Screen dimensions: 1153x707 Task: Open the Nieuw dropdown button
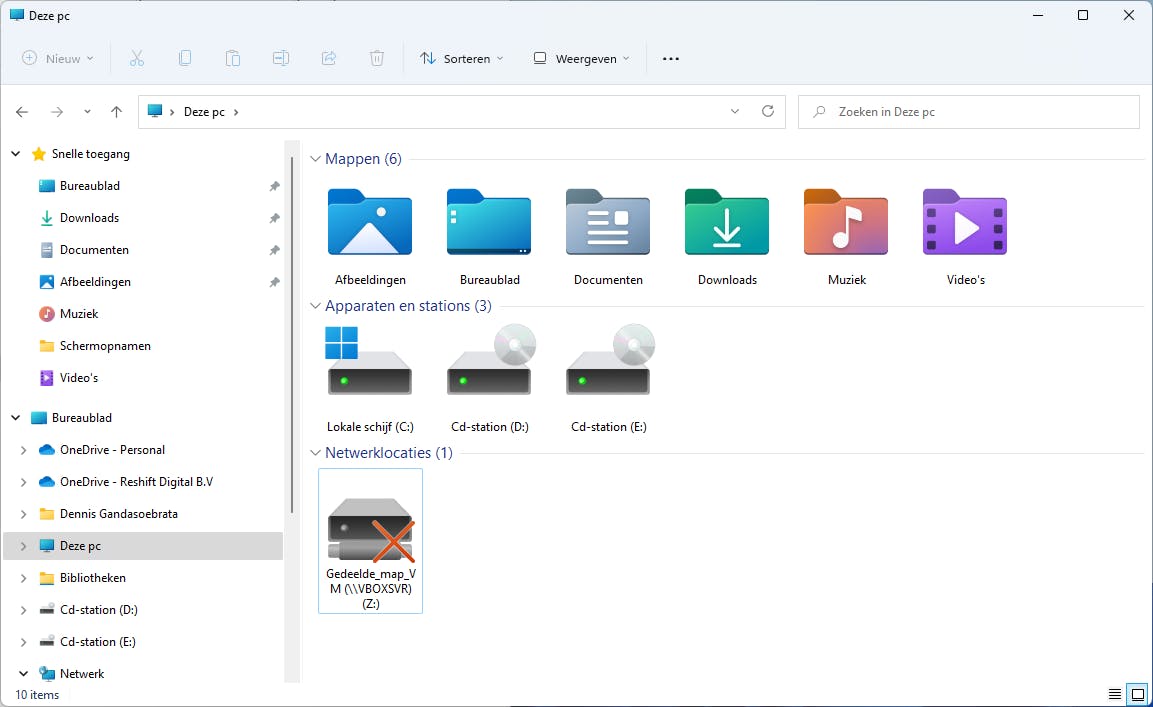point(58,58)
